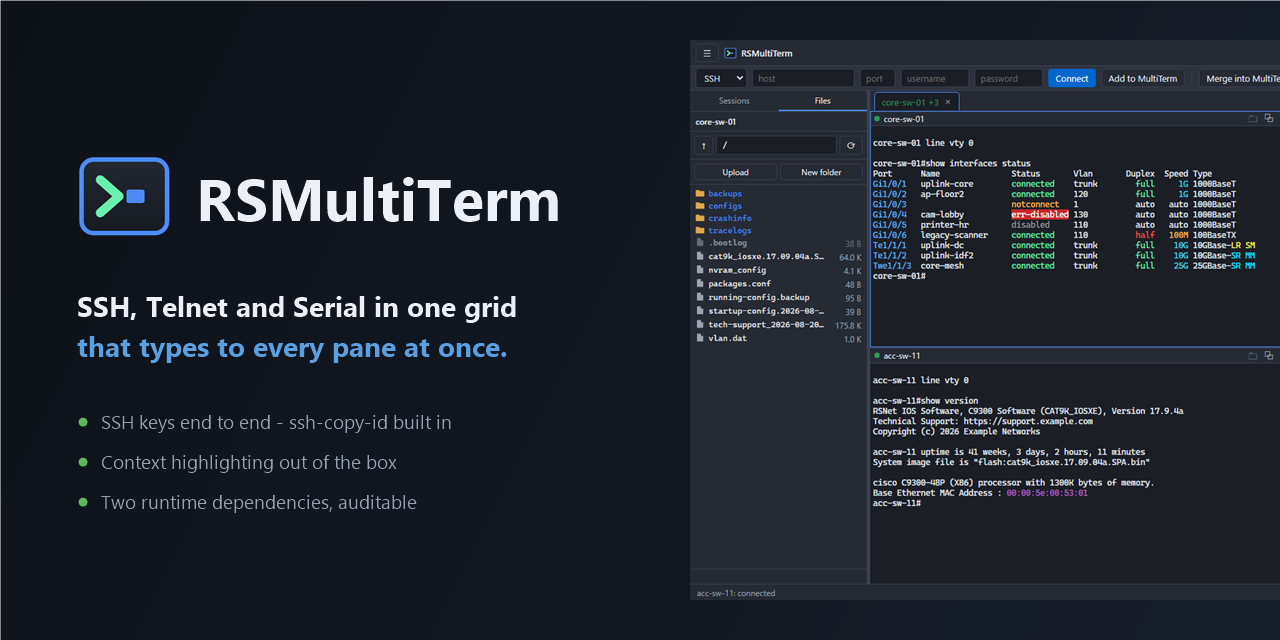Click the green status dot beside core-sw-01 pane title

877,118
